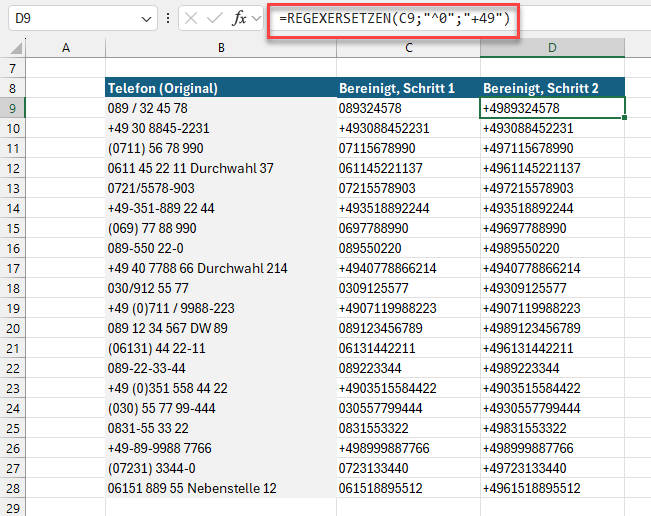Select row 9 header
The image size is (651, 516).
13,108
